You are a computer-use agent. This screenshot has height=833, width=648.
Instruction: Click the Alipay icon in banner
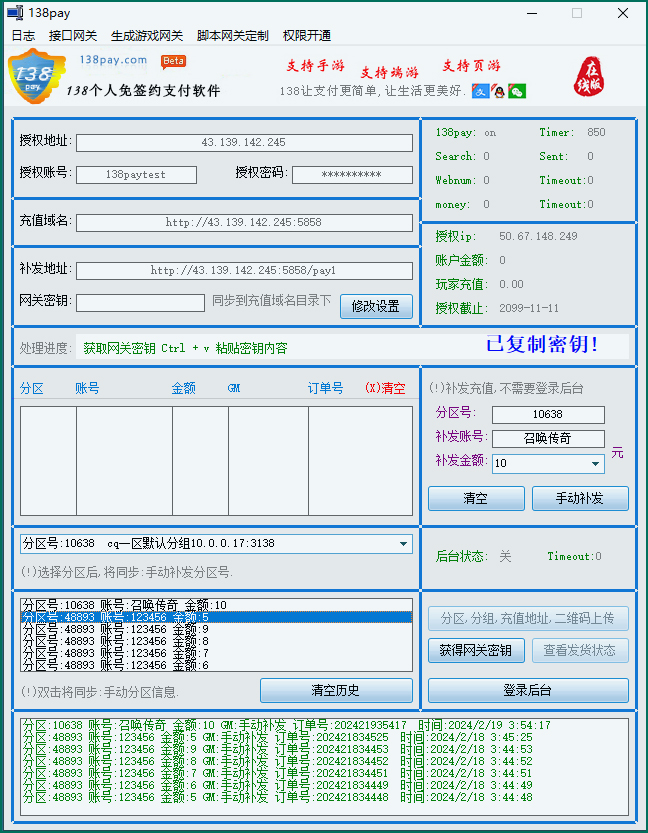click(x=481, y=91)
